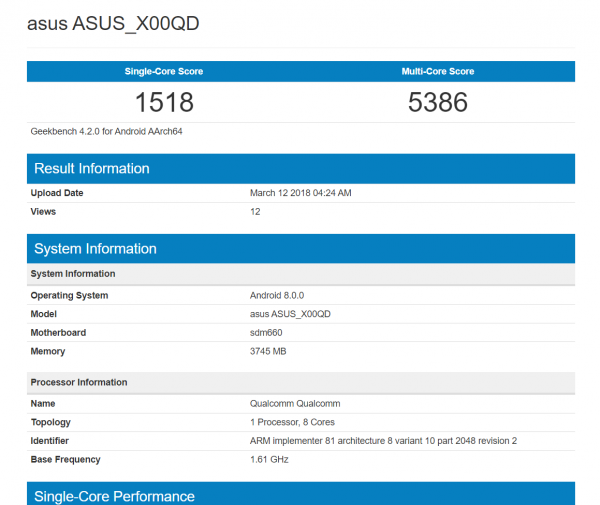The width and height of the screenshot is (600, 505).
Task: Select the Multi-Core Score header
Action: click(x=438, y=72)
